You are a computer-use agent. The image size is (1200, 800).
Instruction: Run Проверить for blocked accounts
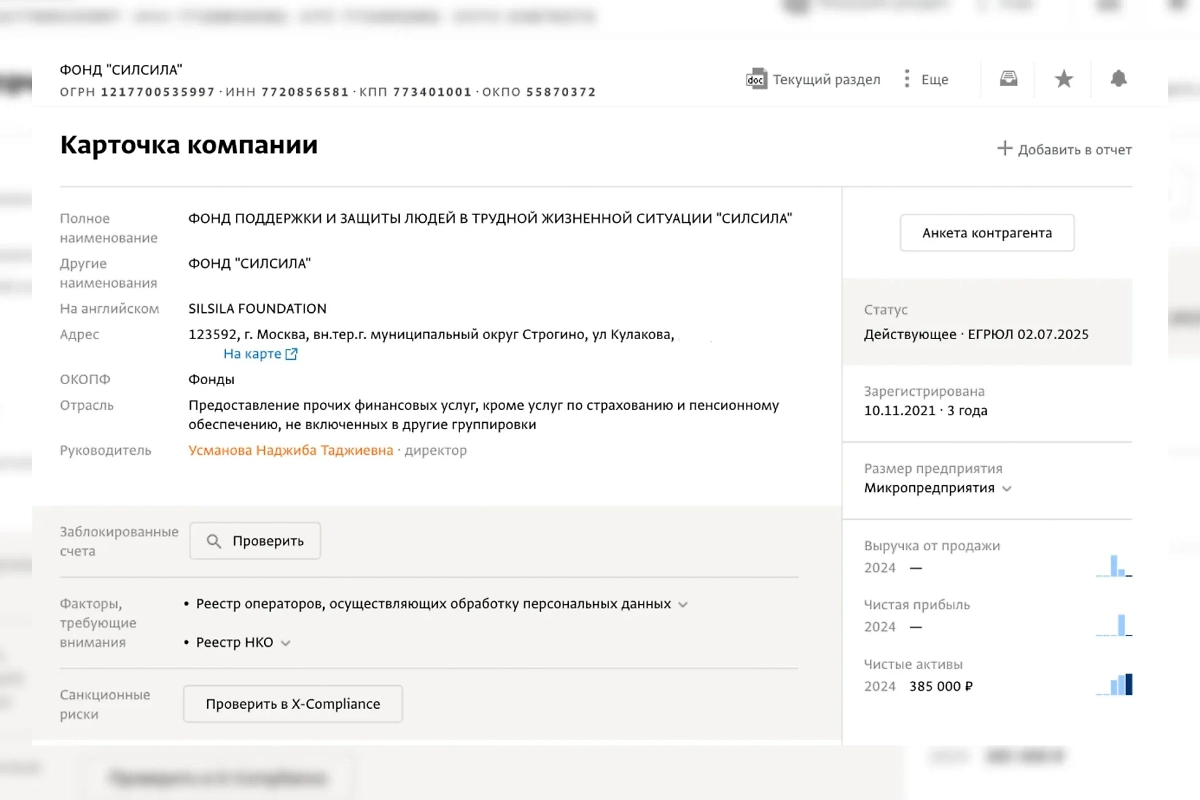[254, 540]
